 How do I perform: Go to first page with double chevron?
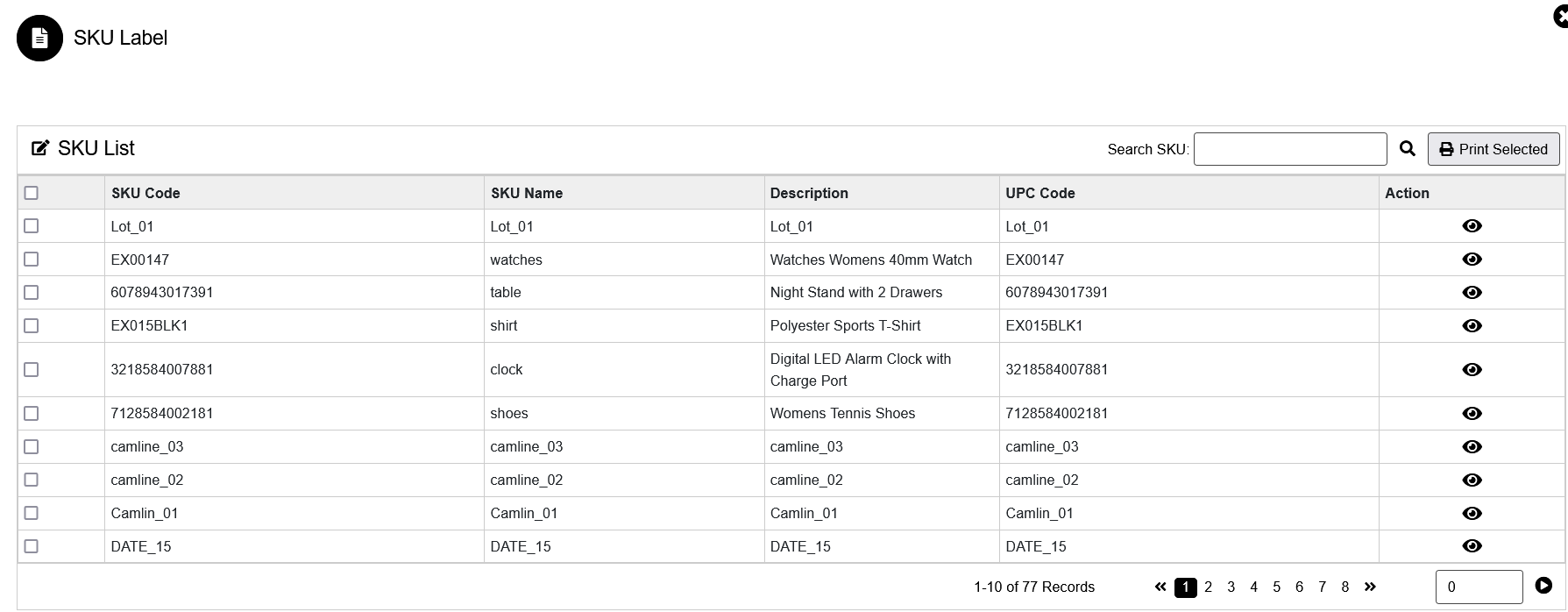(1160, 587)
